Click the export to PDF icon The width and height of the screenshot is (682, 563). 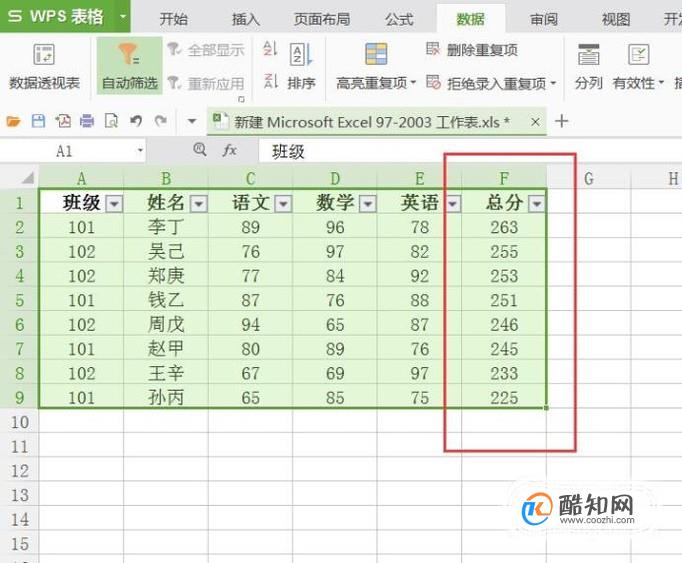(x=63, y=121)
